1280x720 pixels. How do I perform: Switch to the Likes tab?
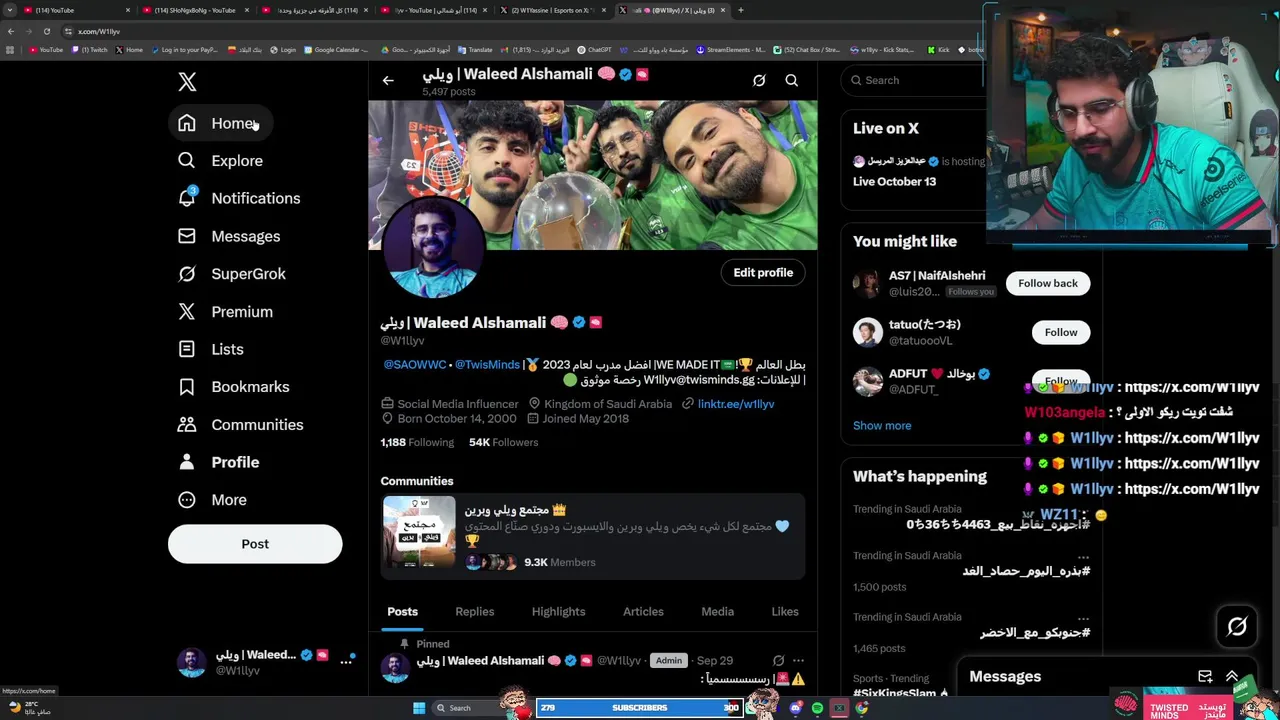(x=785, y=612)
